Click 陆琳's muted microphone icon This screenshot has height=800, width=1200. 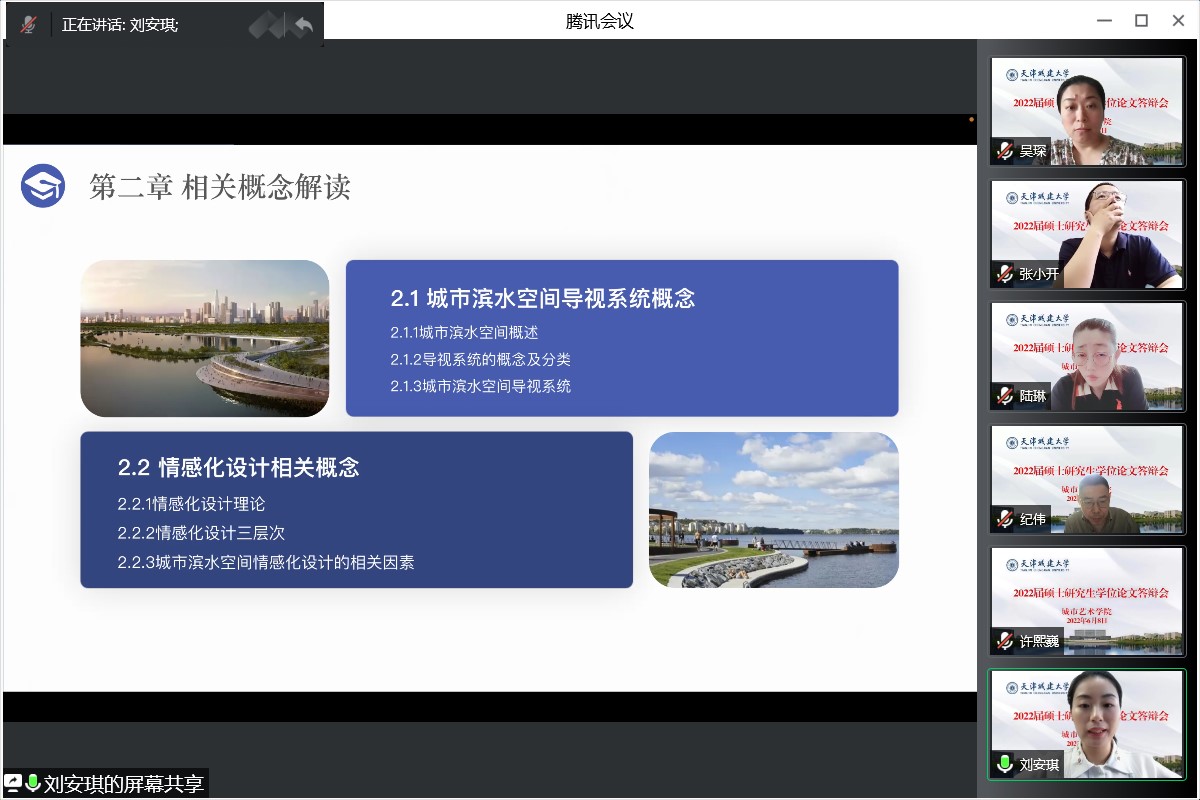point(1004,396)
